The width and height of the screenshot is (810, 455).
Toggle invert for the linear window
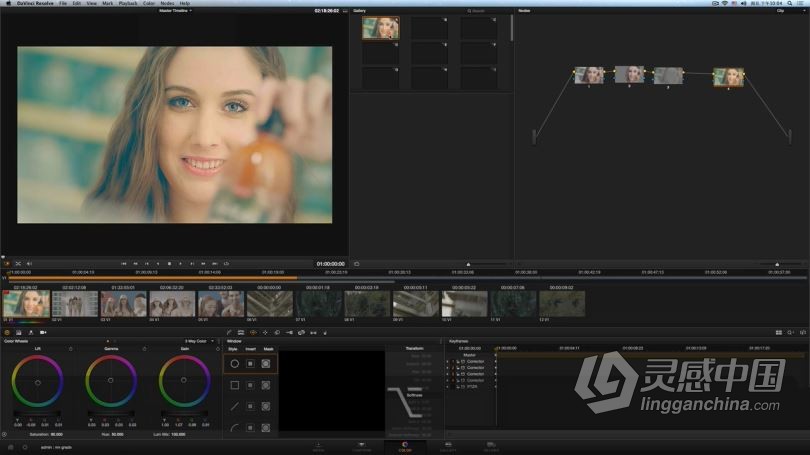coord(251,385)
